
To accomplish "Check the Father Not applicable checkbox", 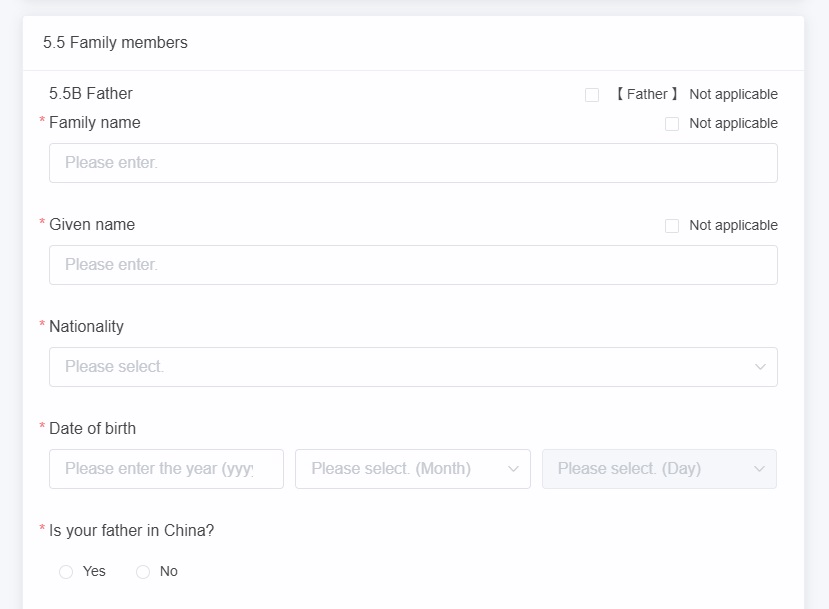I will pos(592,95).
